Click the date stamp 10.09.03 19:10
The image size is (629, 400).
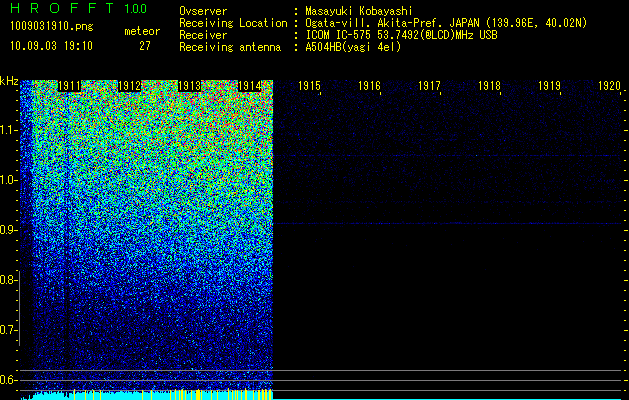(51, 46)
